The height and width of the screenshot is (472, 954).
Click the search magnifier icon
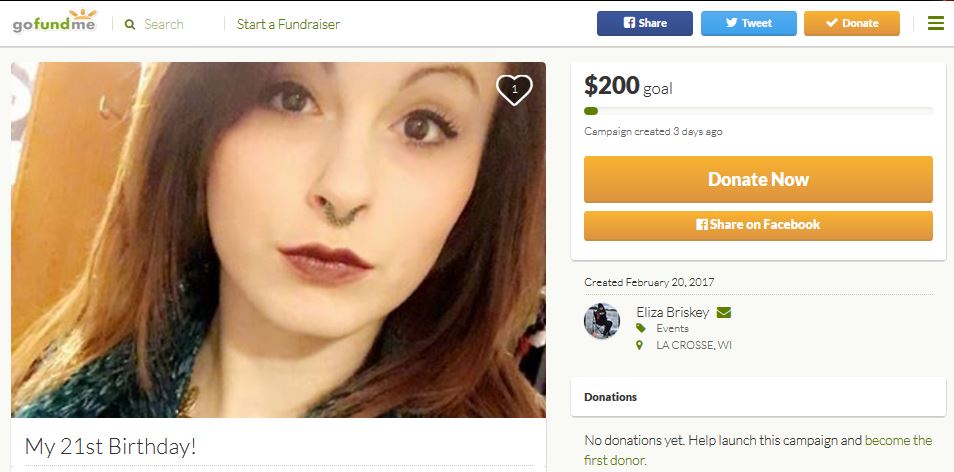tap(130, 24)
